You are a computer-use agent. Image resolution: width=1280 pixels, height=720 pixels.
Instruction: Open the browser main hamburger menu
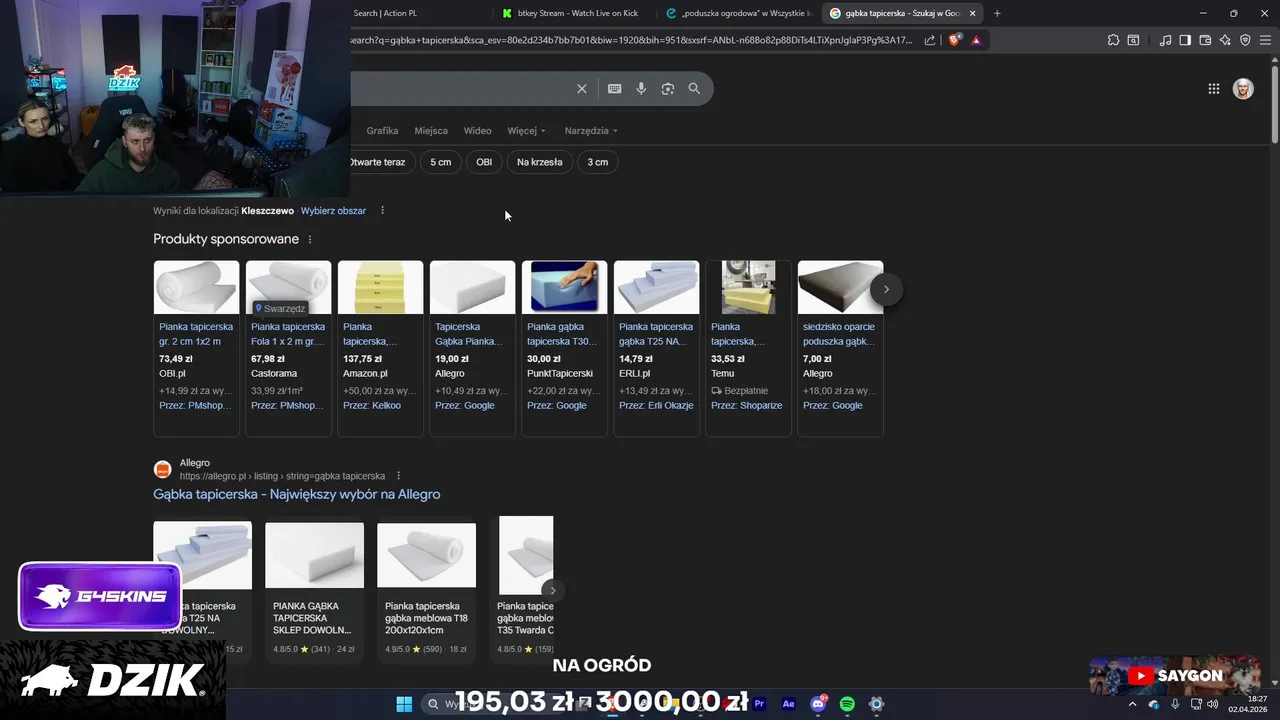1266,40
